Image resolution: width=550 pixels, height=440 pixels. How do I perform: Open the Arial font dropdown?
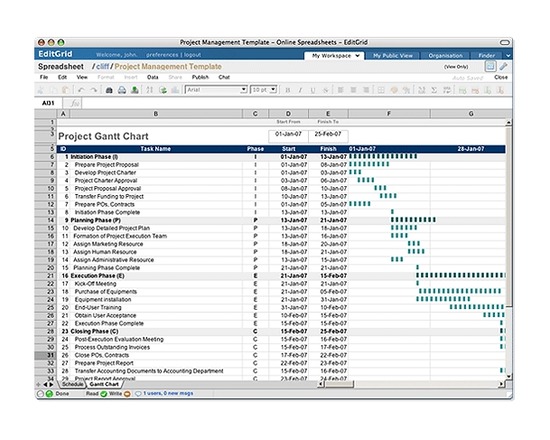[x=216, y=90]
